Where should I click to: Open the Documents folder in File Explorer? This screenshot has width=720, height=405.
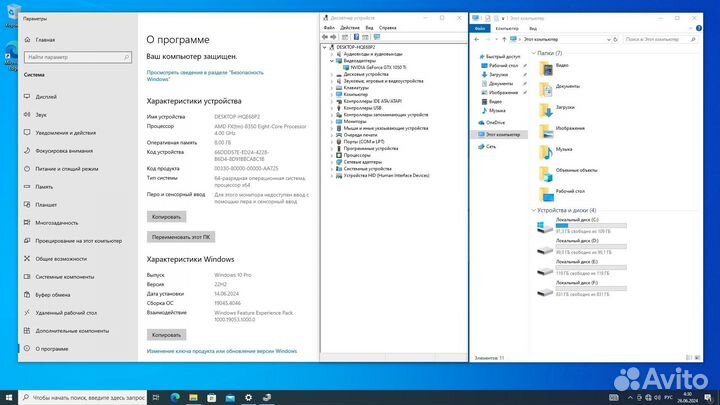pos(559,89)
